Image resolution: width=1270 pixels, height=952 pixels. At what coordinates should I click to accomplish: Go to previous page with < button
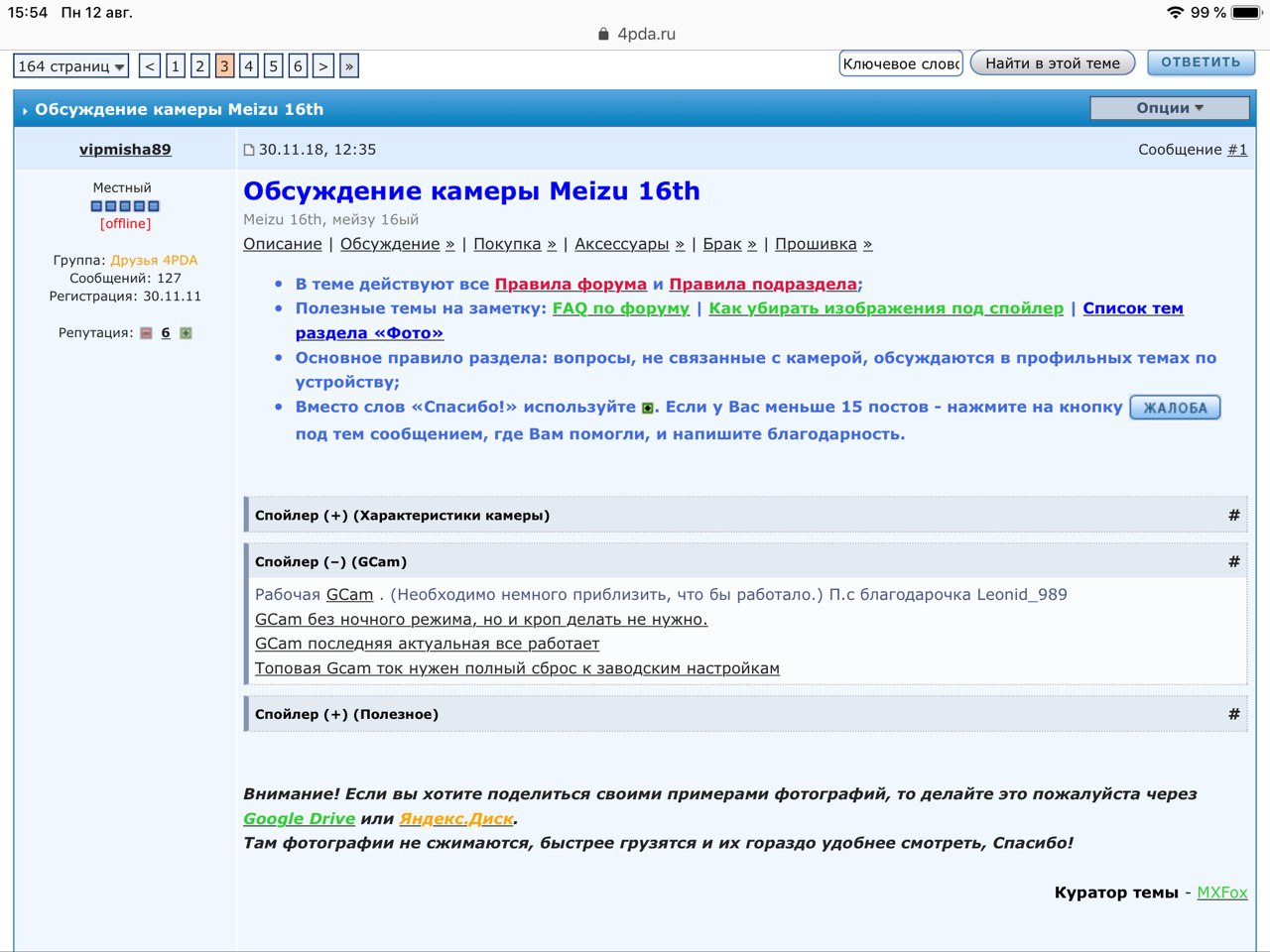coord(150,66)
